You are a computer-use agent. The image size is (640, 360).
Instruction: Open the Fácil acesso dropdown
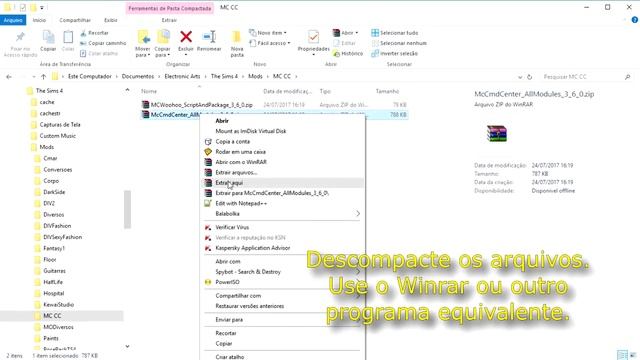click(x=270, y=43)
